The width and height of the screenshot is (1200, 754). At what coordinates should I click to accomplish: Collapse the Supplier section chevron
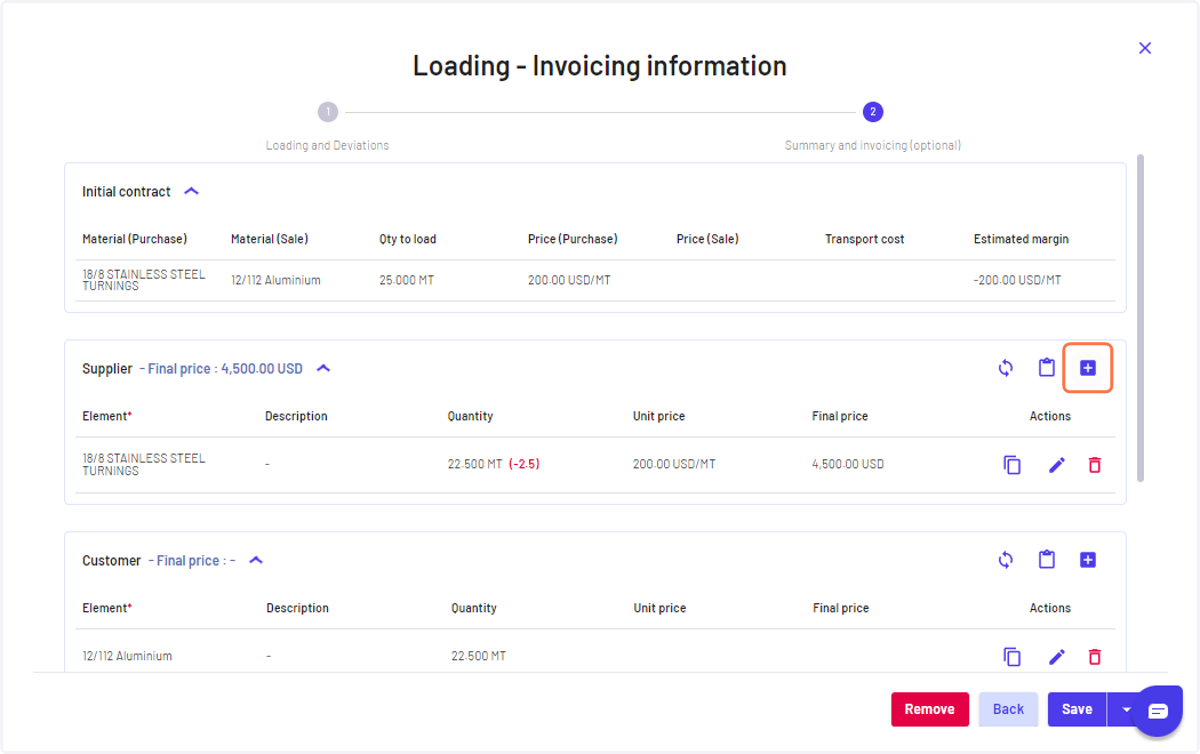coord(323,368)
